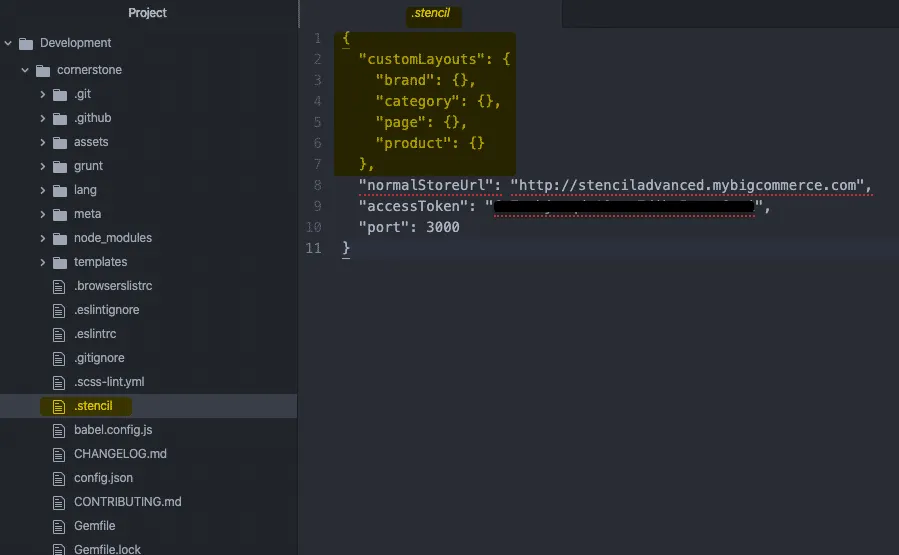Collapse the cornerstone folder chevron
The height and width of the screenshot is (555, 899).
coord(25,70)
